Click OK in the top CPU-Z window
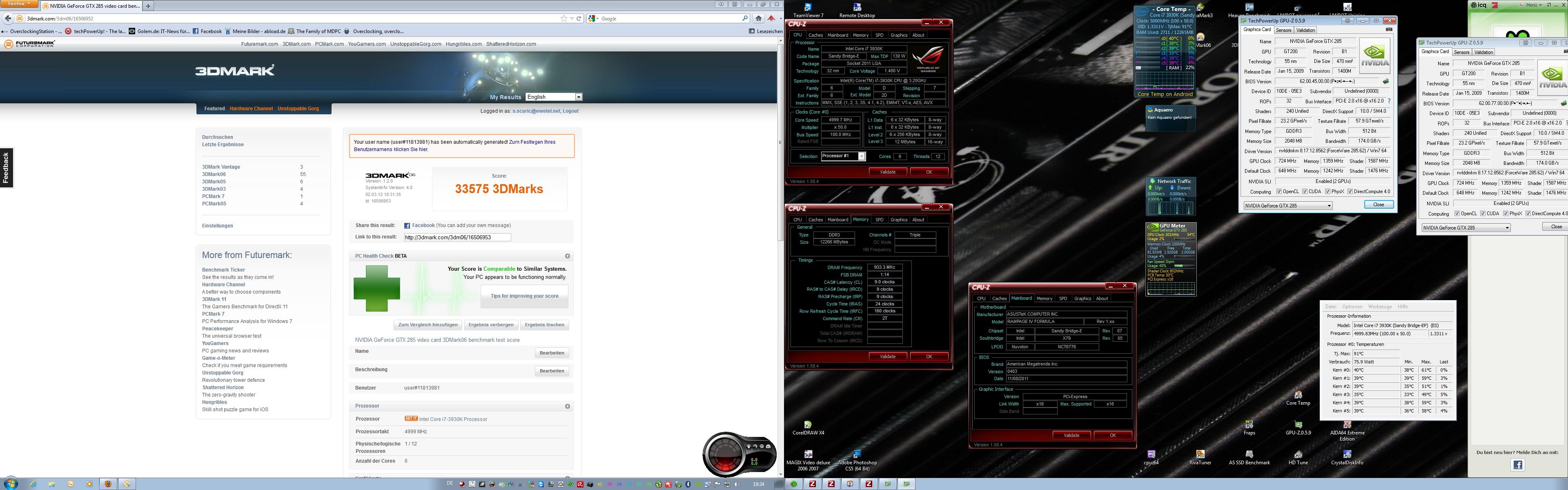This screenshot has height=490, width=1568. coord(929,171)
